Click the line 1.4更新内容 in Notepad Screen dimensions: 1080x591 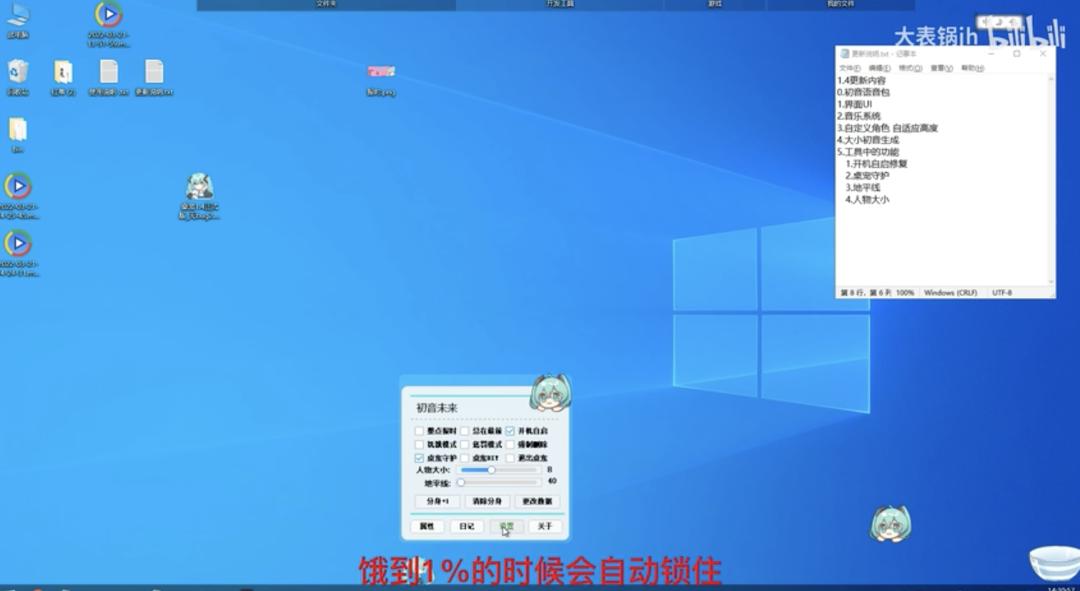[861, 81]
